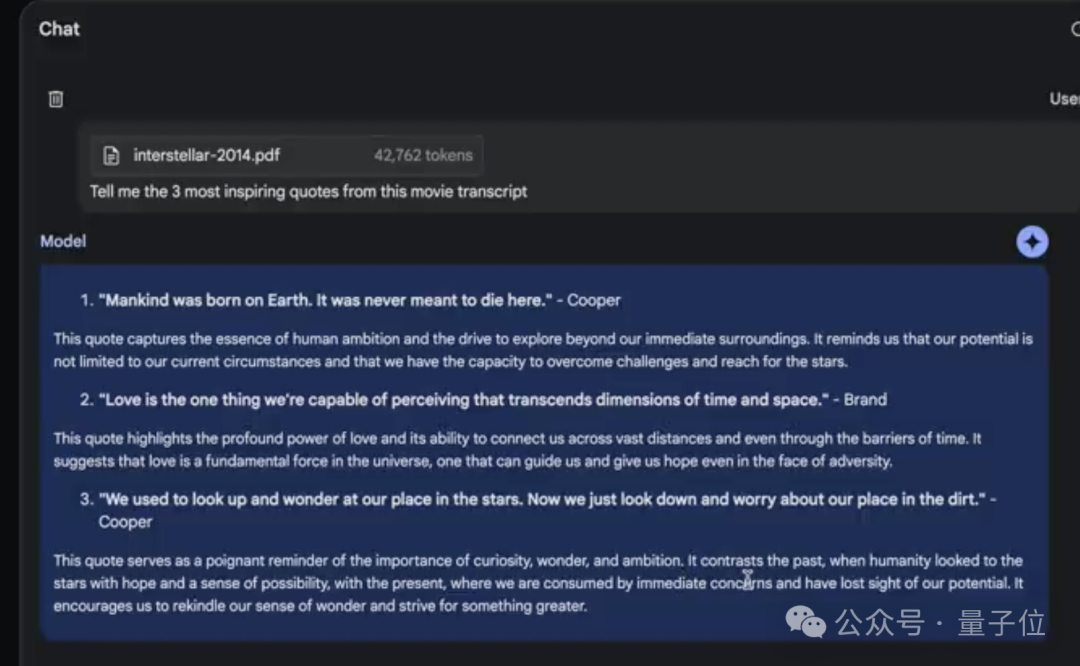Select the quote about love transcending dimensions
1080x666 pixels.
click(464, 400)
